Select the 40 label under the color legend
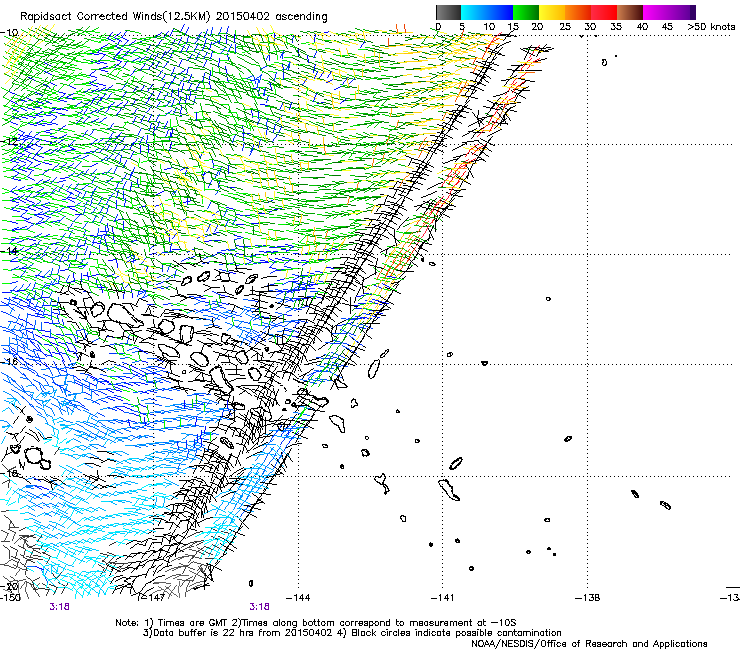The width and height of the screenshot is (740, 650). (642, 27)
